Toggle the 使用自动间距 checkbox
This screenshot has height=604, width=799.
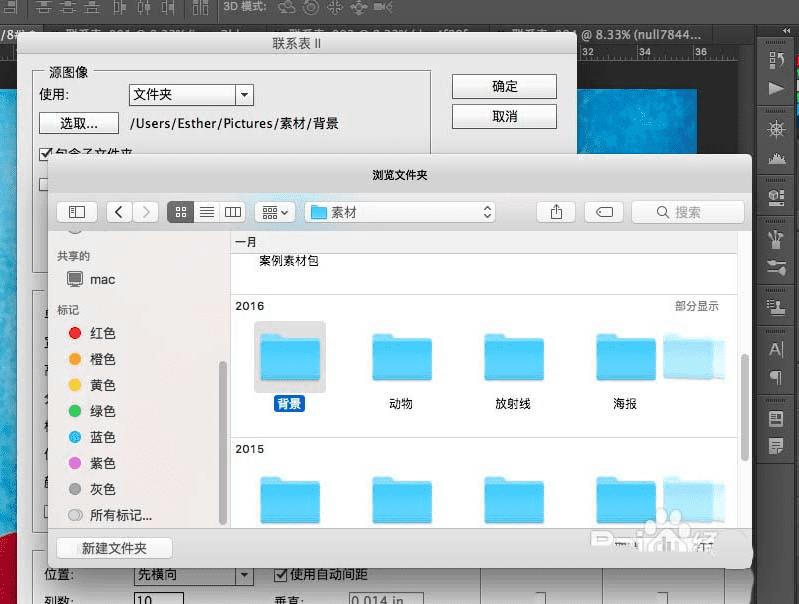pyautogui.click(x=280, y=575)
